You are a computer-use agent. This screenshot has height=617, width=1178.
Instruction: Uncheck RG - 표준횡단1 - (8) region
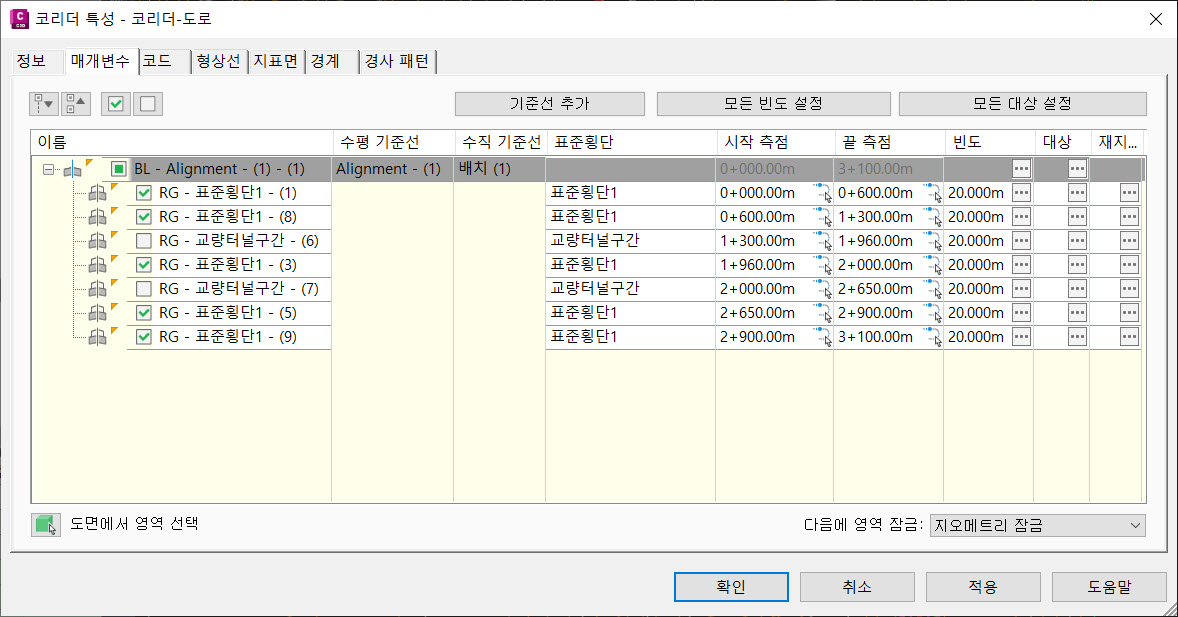tap(144, 217)
